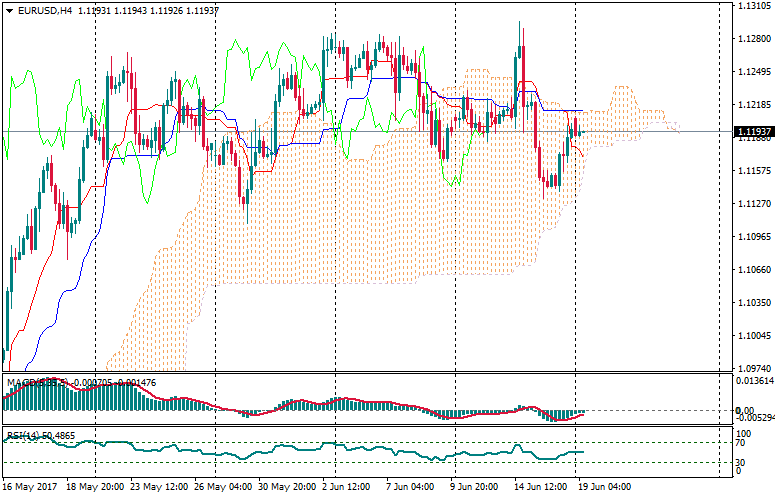Click the 1.12495 price scale label
775x498 pixels.
coord(752,72)
